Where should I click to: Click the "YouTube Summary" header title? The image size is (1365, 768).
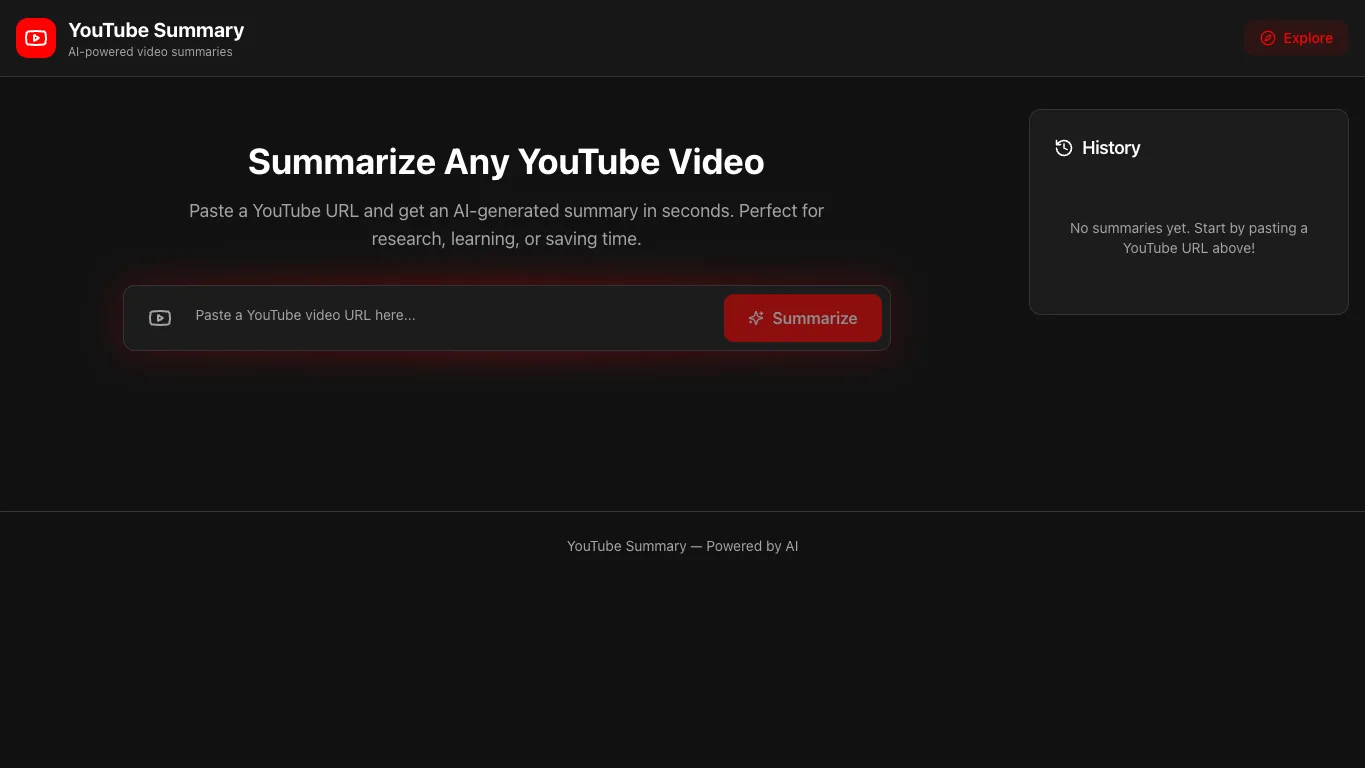pyautogui.click(x=156, y=30)
